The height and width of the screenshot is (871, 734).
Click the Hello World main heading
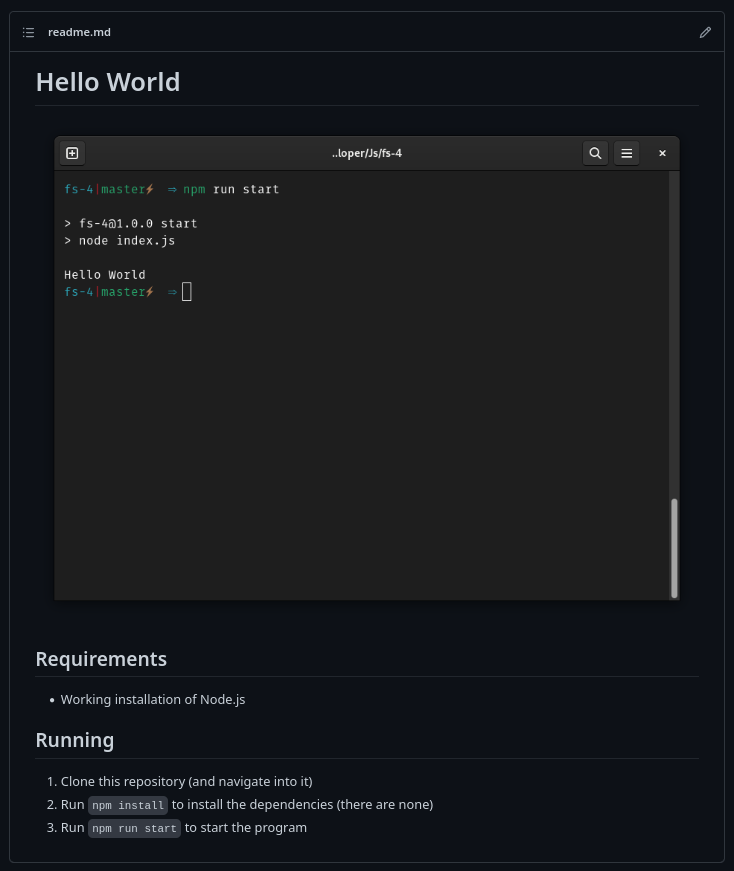coord(108,82)
